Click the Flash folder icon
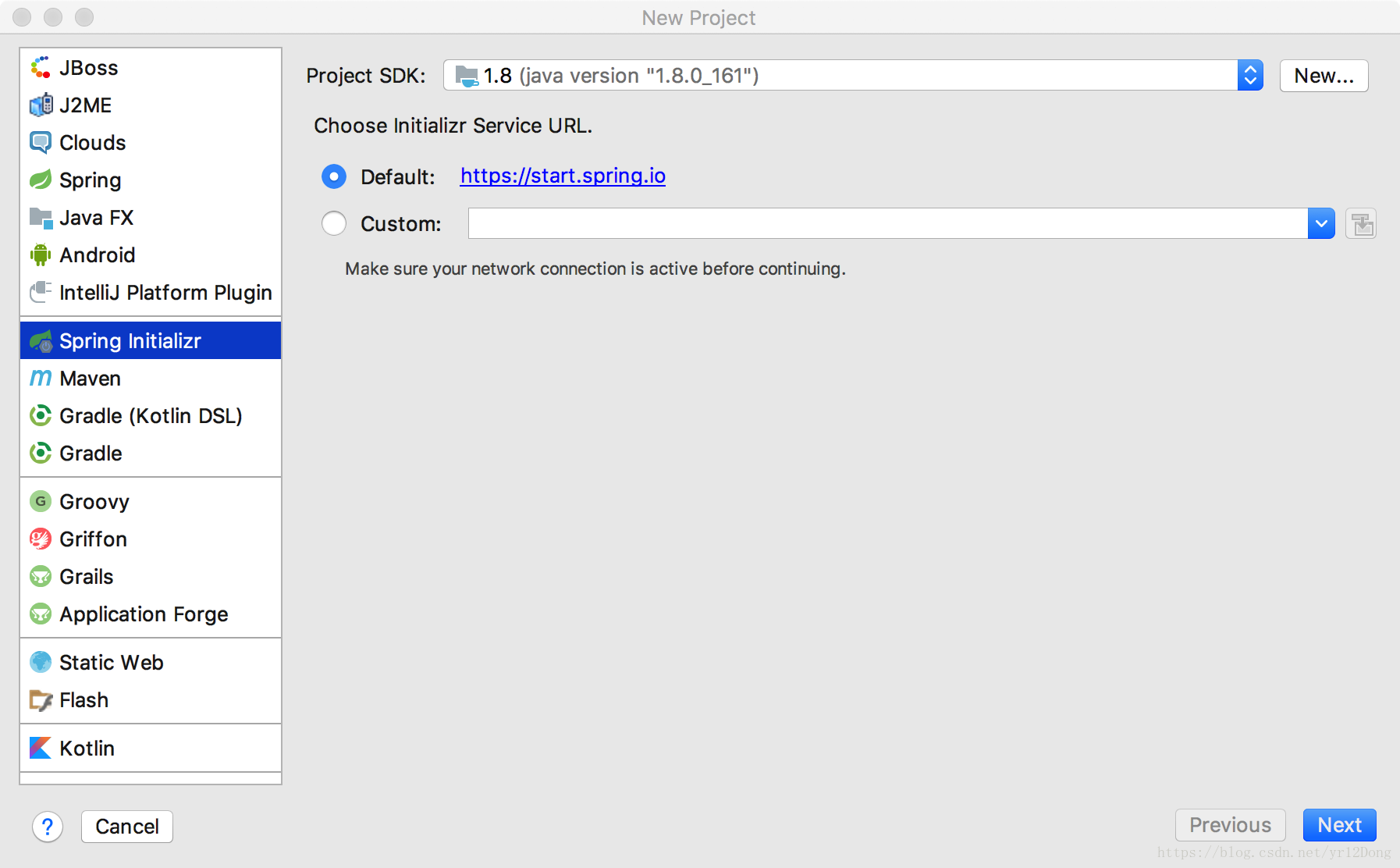Screen dimensions: 1400x868 [x=41, y=700]
